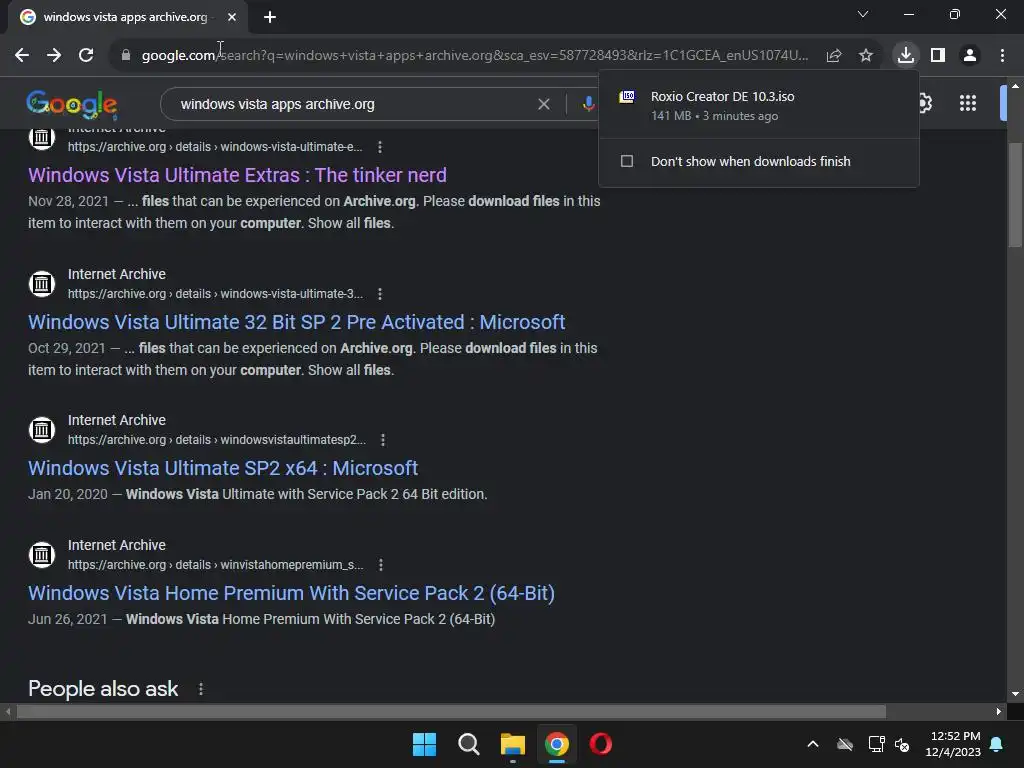Screen dimensions: 1024x768
Task: Open Google quick settings gear
Action: click(x=925, y=103)
